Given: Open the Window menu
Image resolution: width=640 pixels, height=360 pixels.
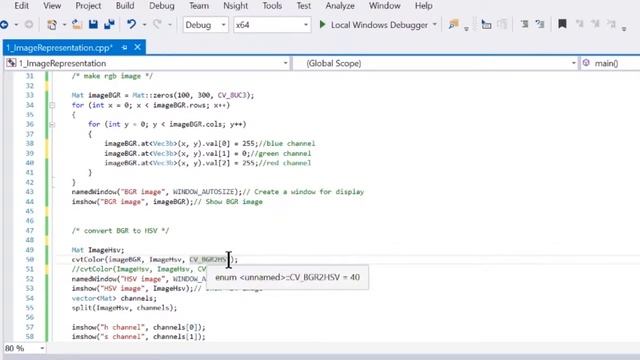Looking at the screenshot, I should (384, 6).
